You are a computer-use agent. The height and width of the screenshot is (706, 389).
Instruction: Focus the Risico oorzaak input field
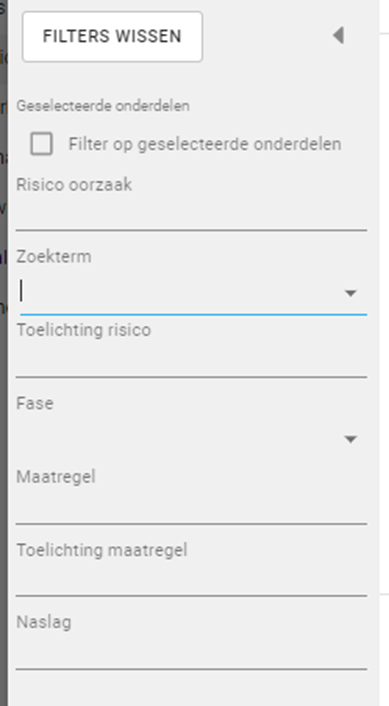point(191,216)
